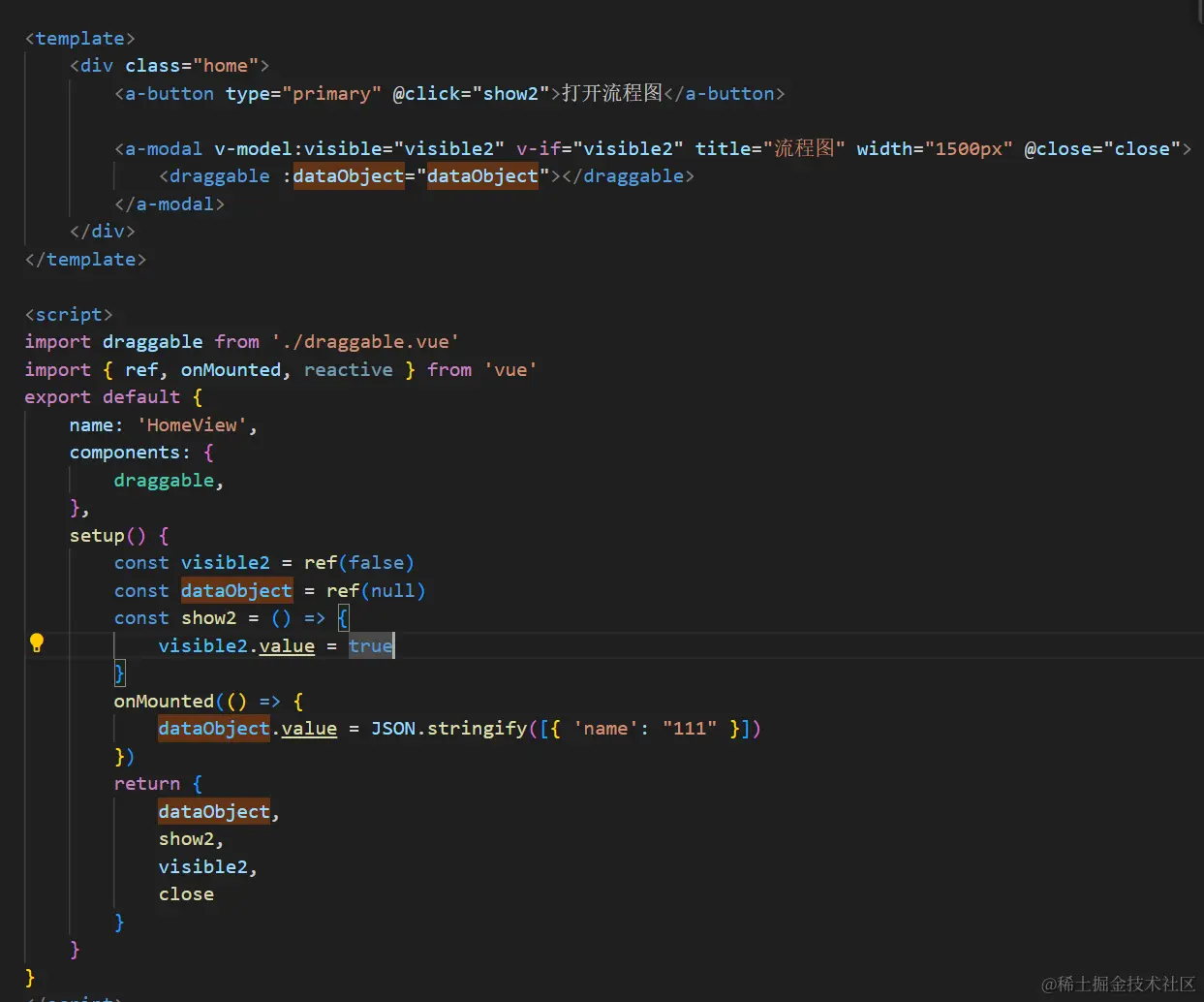Click the opening <template> tag
This screenshot has height=1002, width=1204.
click(x=80, y=39)
